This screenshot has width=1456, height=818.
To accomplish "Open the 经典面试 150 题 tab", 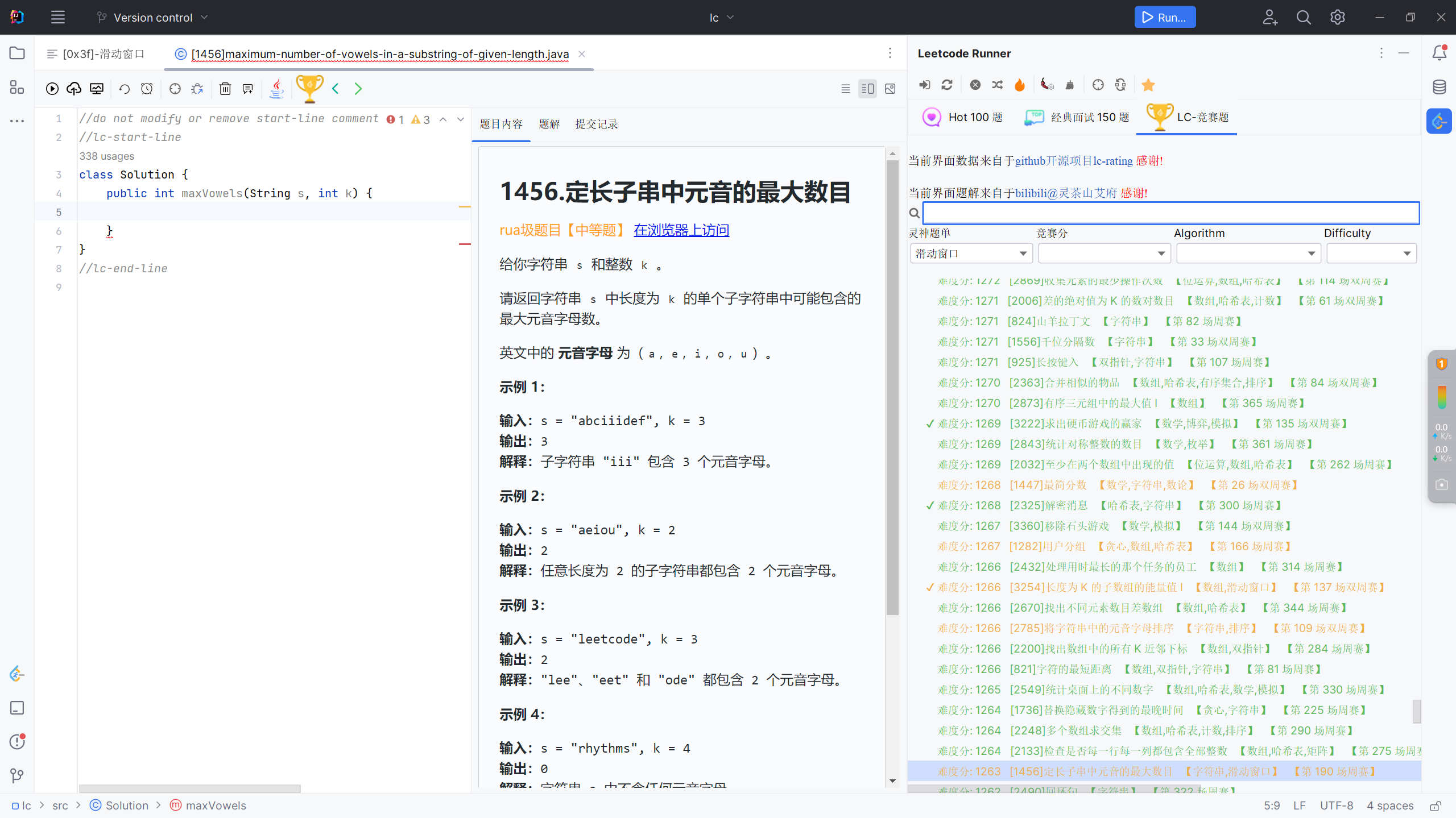I will pos(1077,117).
